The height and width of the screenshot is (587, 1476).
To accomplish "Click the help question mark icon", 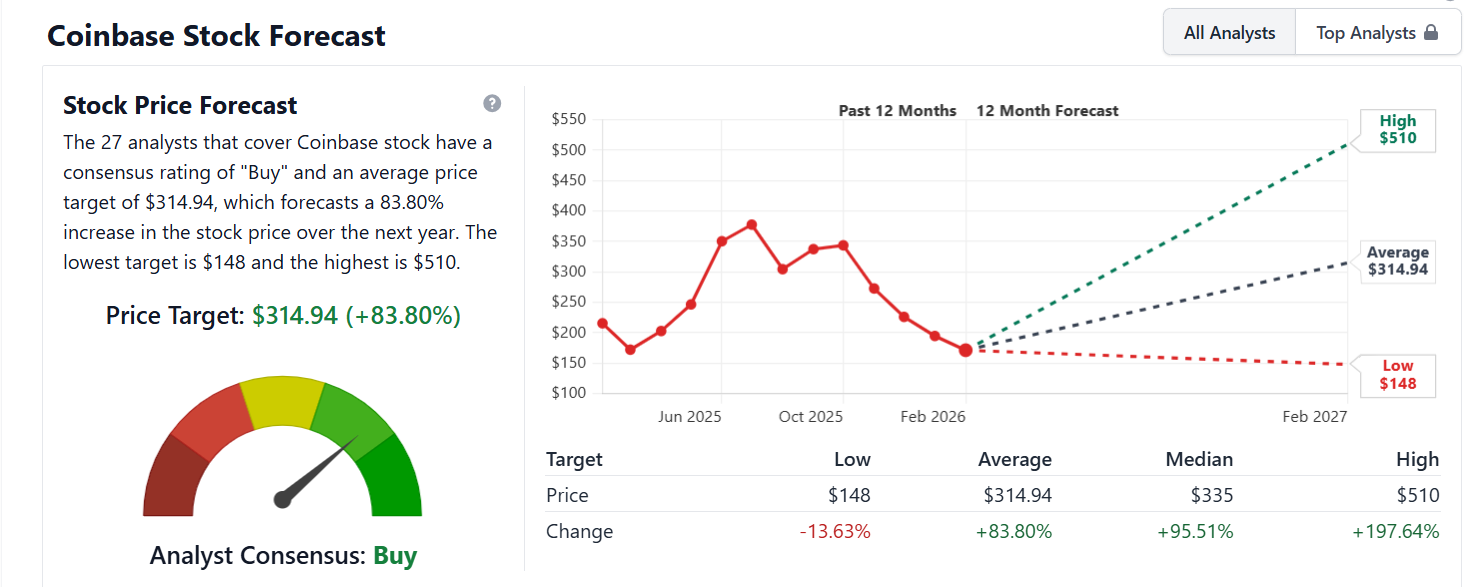I will (492, 104).
